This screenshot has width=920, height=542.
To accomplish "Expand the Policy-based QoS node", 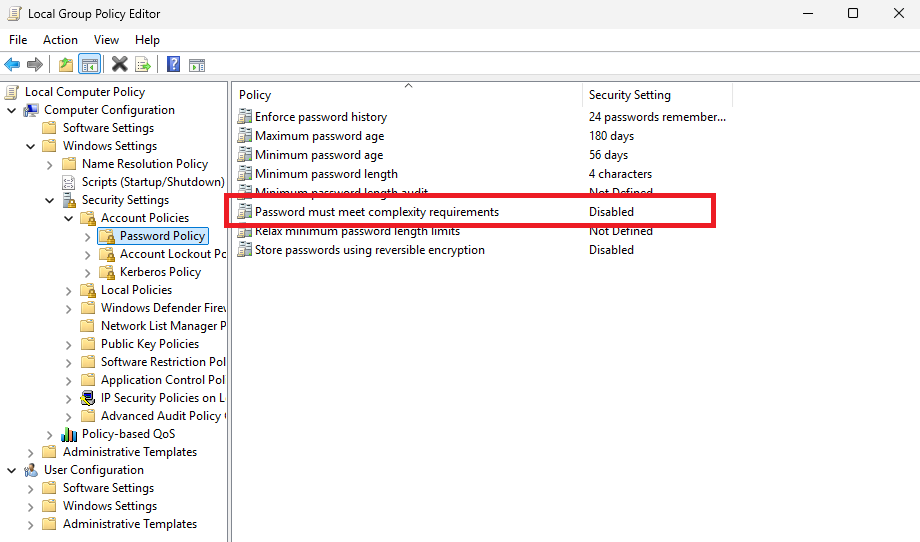I will tap(49, 435).
